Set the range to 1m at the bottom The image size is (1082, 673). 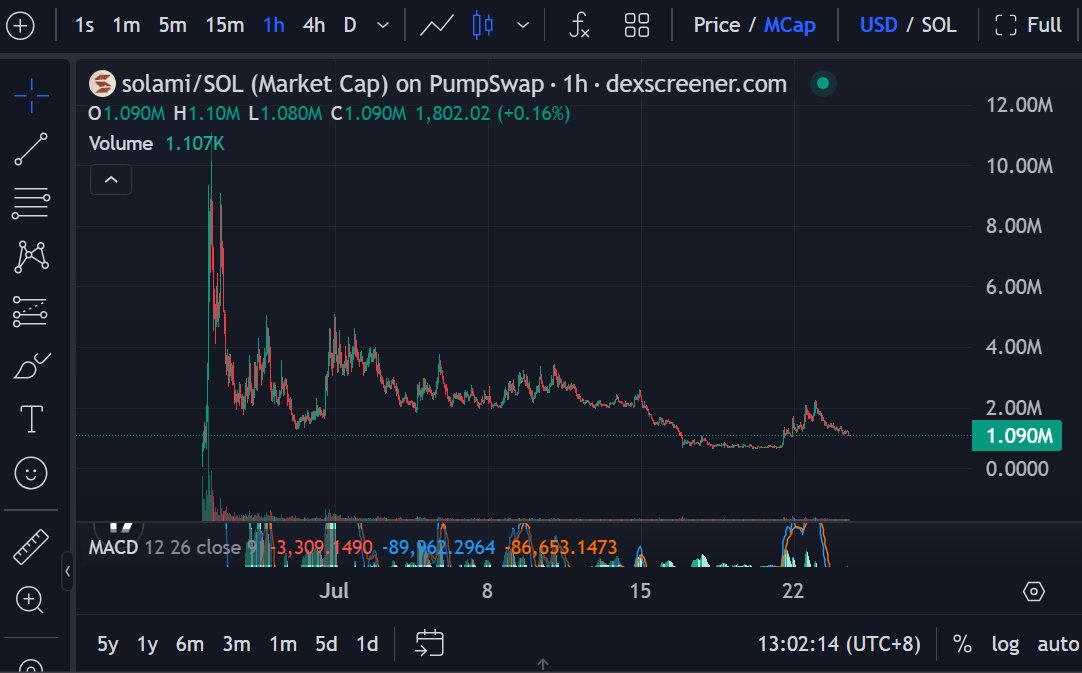[282, 644]
